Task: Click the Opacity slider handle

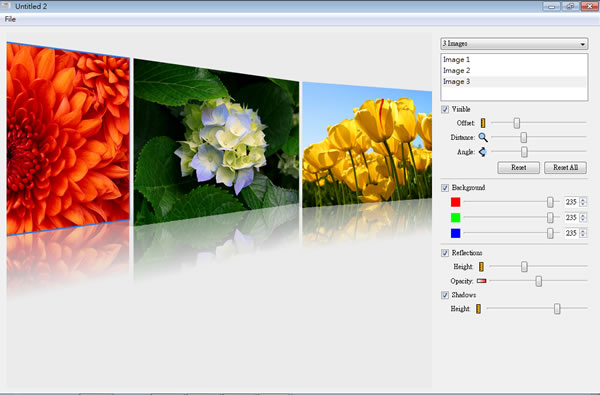Action: [x=539, y=281]
